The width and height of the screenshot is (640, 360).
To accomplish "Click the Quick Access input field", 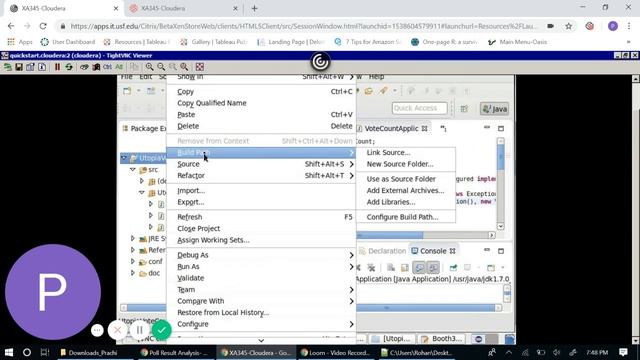I will [419, 108].
